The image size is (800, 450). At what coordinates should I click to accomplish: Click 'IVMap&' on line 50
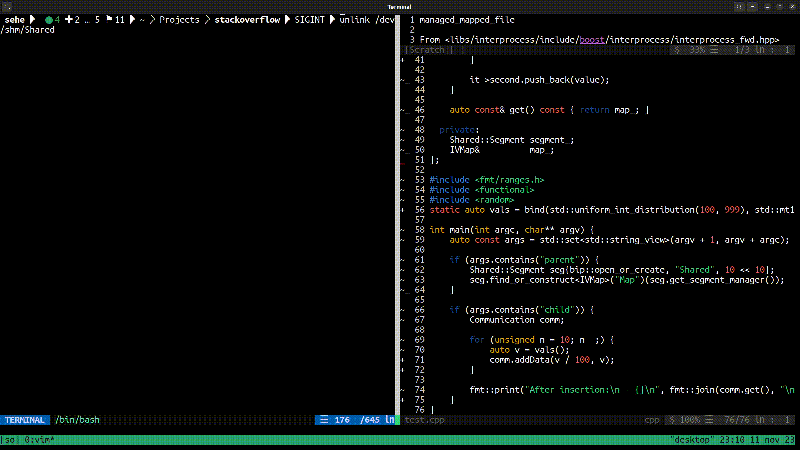464,150
